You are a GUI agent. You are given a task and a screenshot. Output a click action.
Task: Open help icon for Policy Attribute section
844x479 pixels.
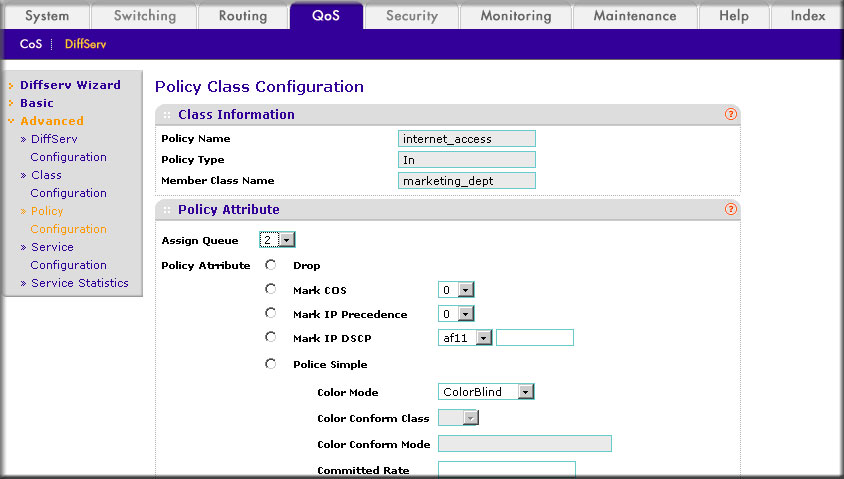coord(730,209)
